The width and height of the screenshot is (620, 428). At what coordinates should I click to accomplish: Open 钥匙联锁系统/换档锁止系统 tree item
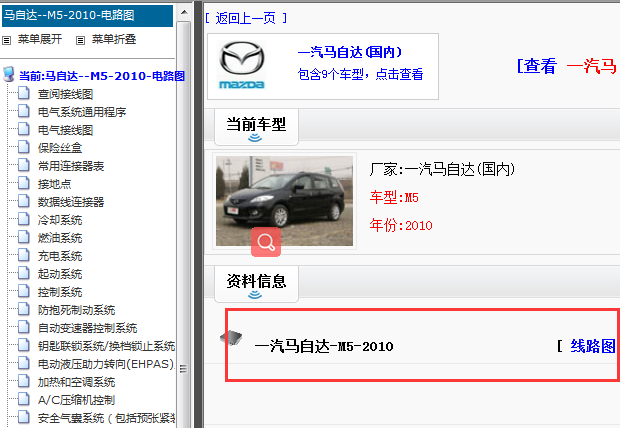(x=106, y=346)
